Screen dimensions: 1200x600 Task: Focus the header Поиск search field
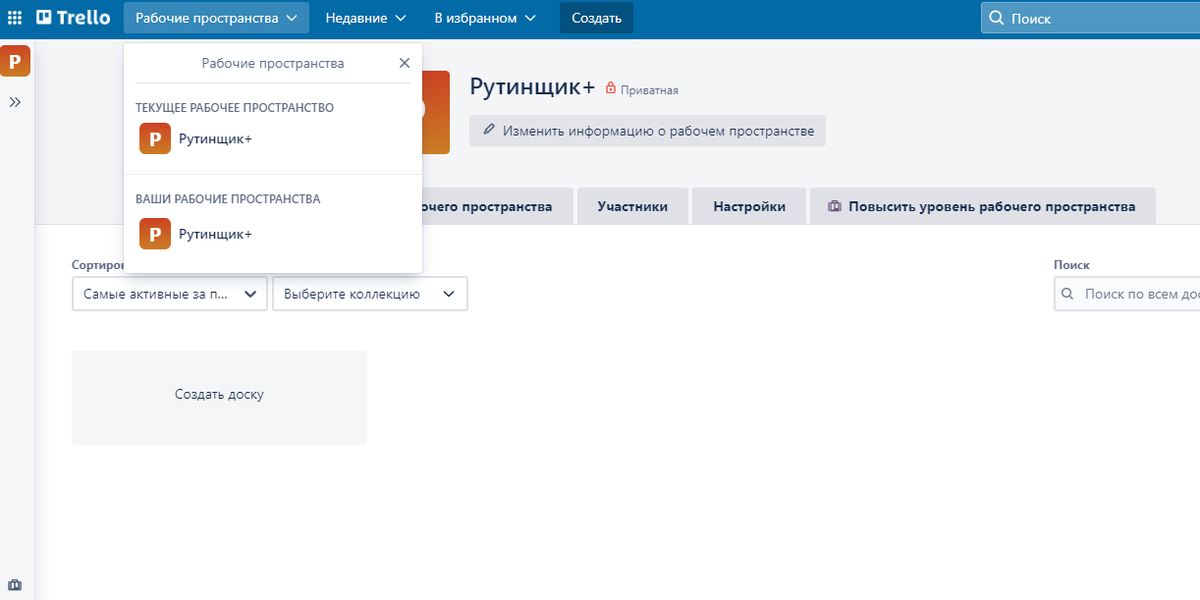(x=1091, y=18)
